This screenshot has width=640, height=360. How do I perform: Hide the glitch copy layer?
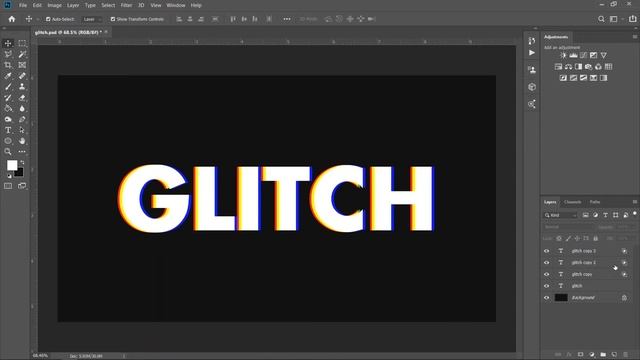point(547,274)
